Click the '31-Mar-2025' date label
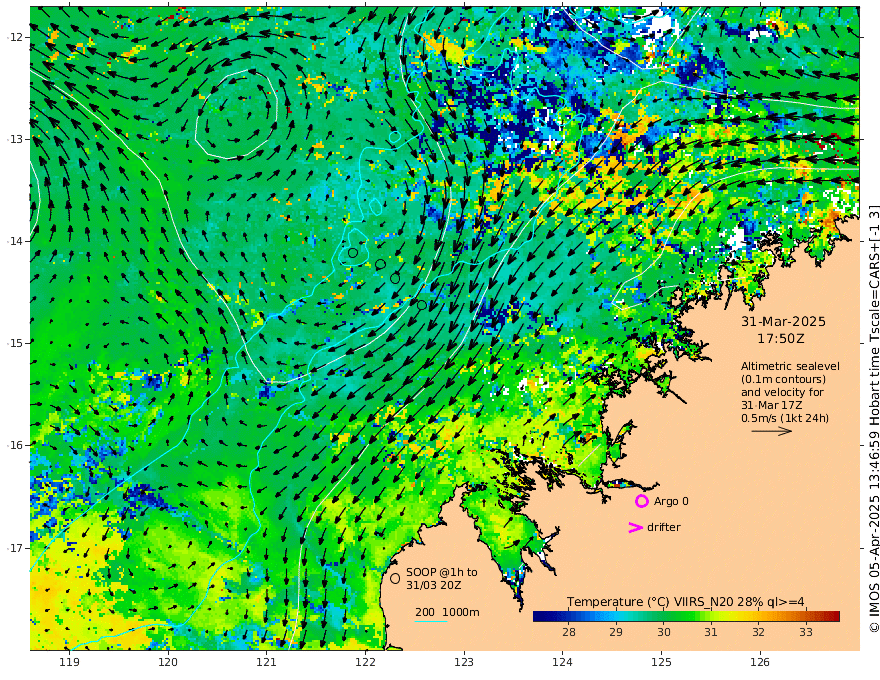The height and width of the screenshot is (680, 880). click(783, 321)
